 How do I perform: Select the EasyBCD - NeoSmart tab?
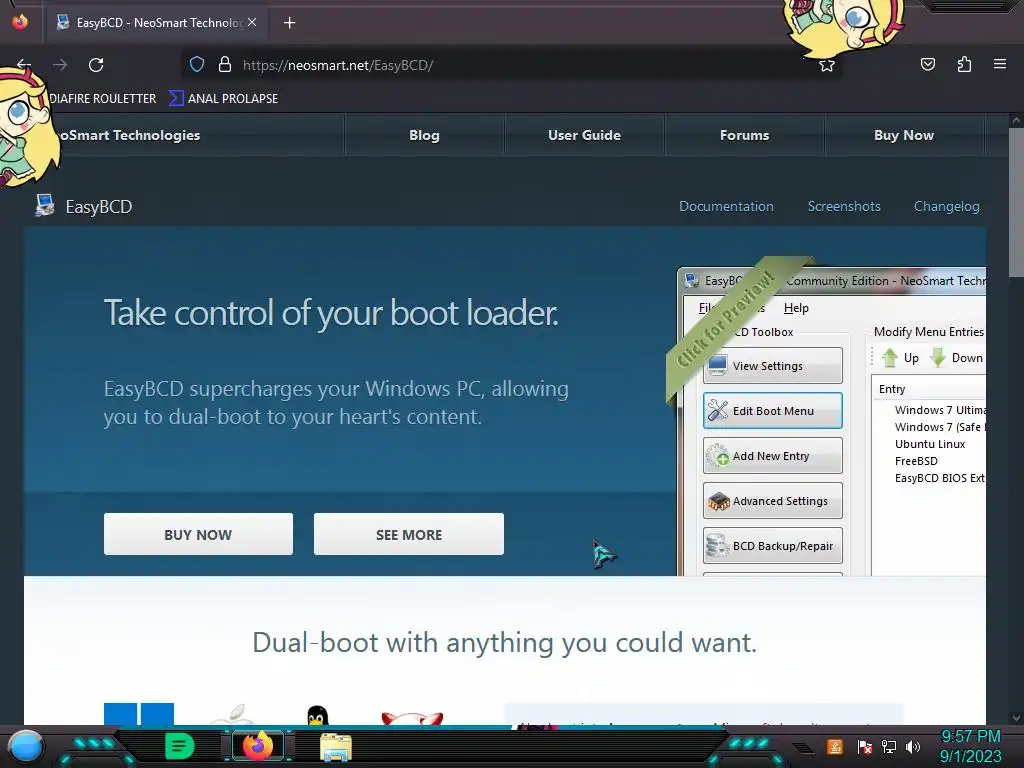pyautogui.click(x=157, y=23)
